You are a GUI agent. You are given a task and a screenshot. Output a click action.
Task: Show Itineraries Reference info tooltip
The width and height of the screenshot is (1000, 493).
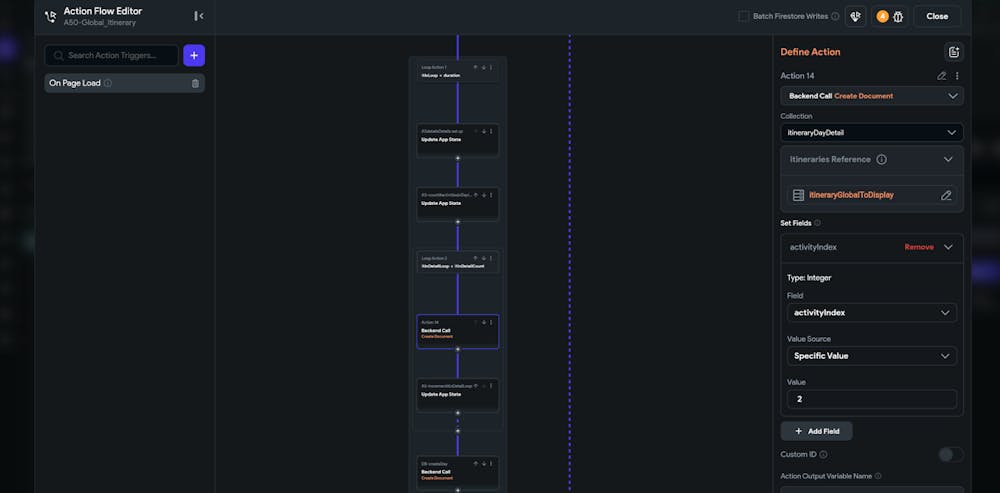click(x=881, y=159)
